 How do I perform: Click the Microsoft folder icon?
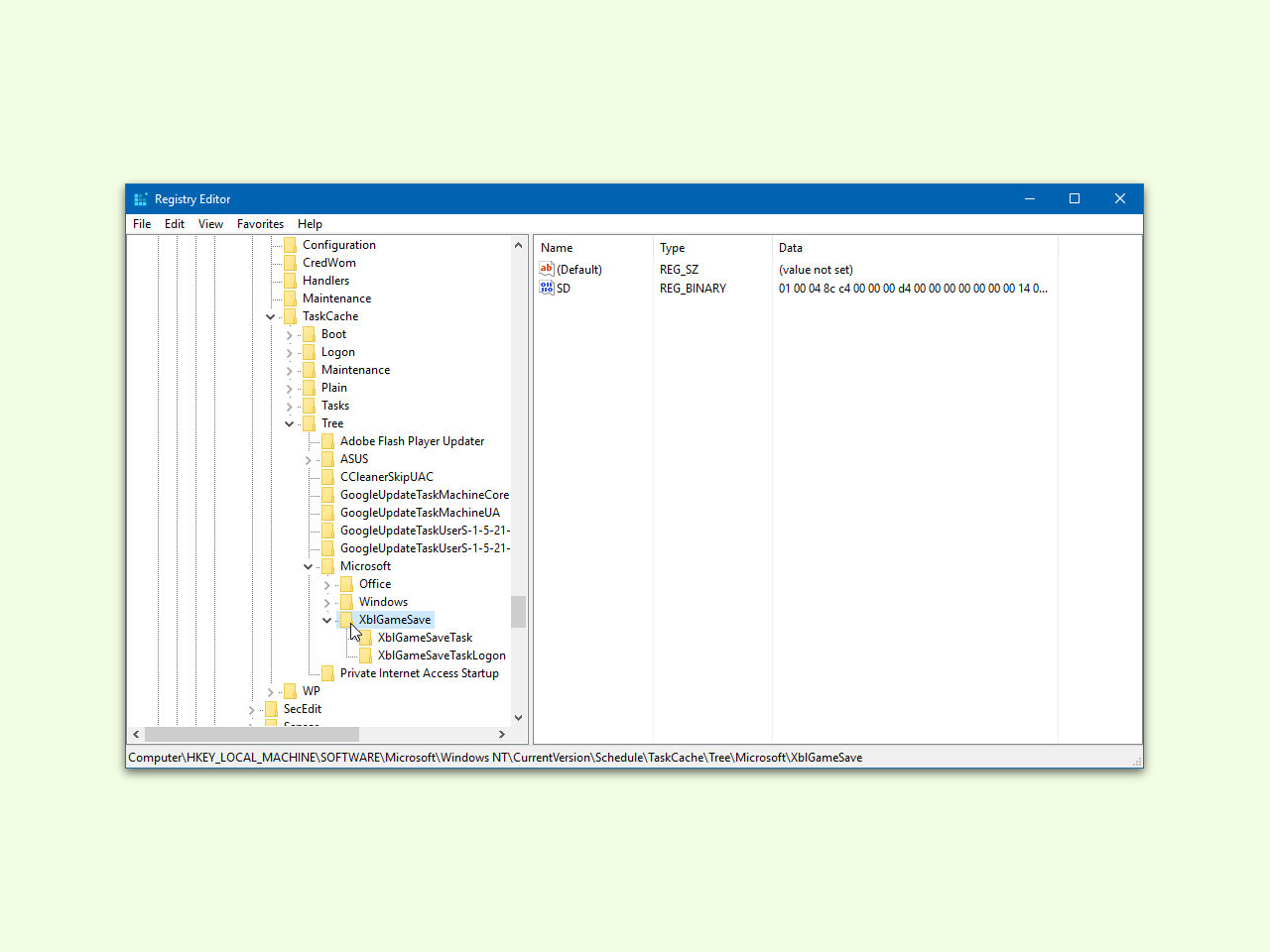point(327,566)
